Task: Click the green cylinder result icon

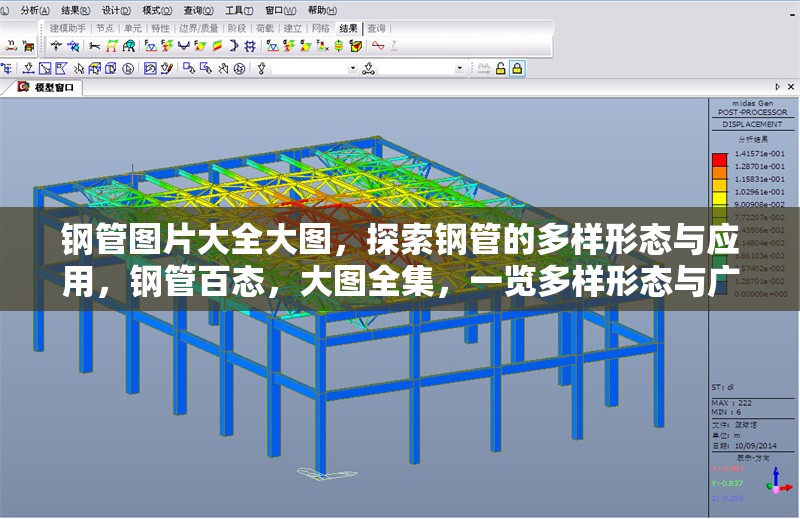Action: click(x=339, y=46)
